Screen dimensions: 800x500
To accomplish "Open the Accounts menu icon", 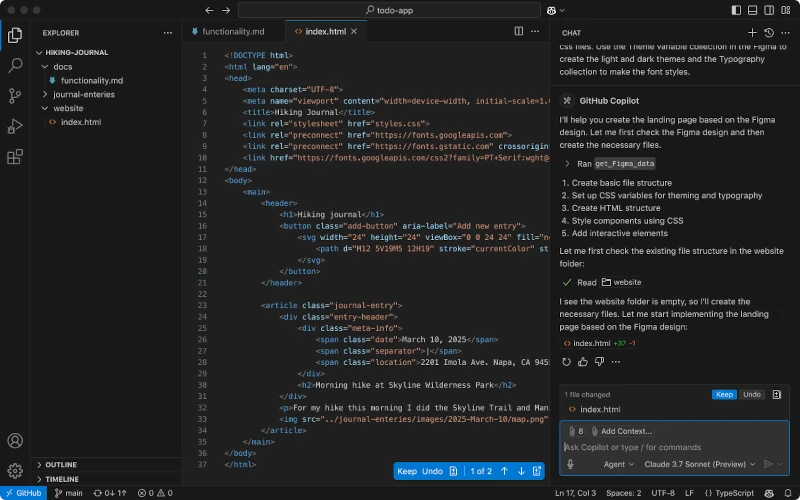I will tap(15, 440).
